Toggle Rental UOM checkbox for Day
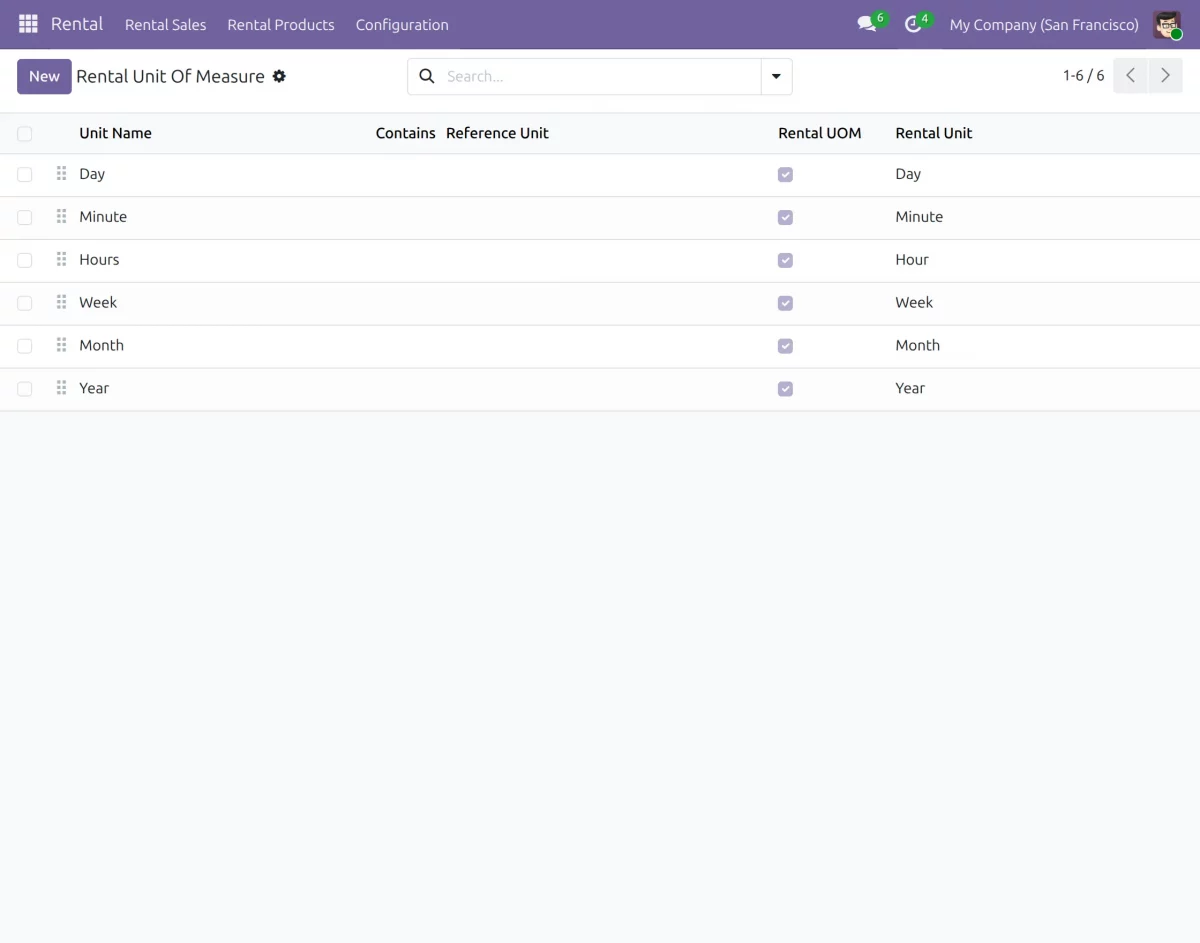 (785, 175)
